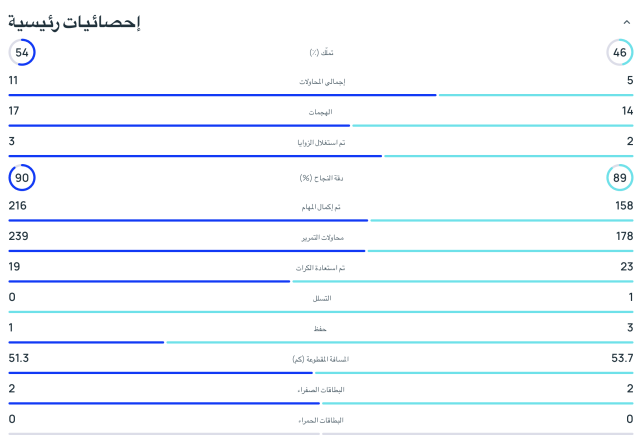
Task: Click the 46 possession circle indicator
Action: (620, 52)
